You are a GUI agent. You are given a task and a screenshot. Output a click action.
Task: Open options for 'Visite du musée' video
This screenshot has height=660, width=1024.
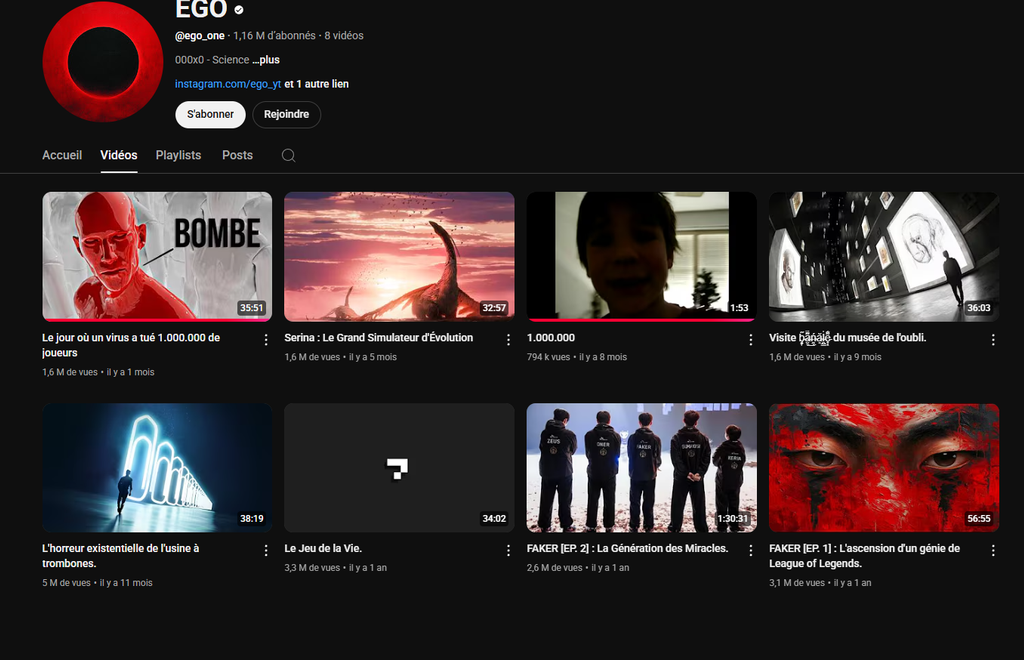(993, 340)
